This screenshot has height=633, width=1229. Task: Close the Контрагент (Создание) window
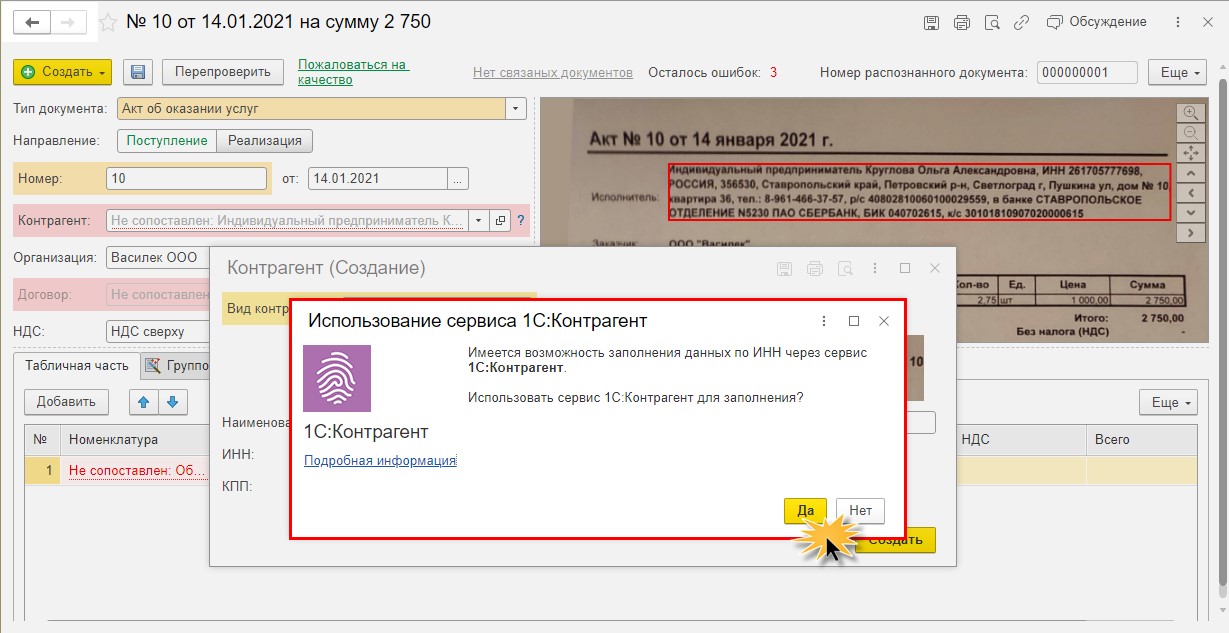(x=935, y=268)
